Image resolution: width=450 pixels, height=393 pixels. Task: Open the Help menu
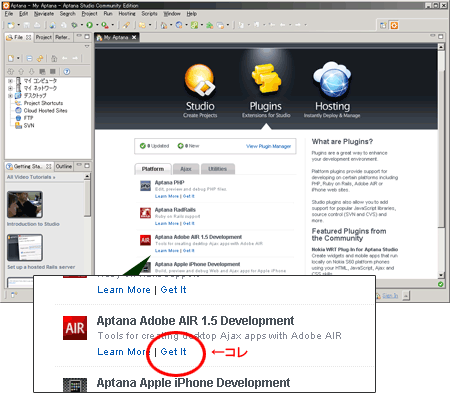192,14
